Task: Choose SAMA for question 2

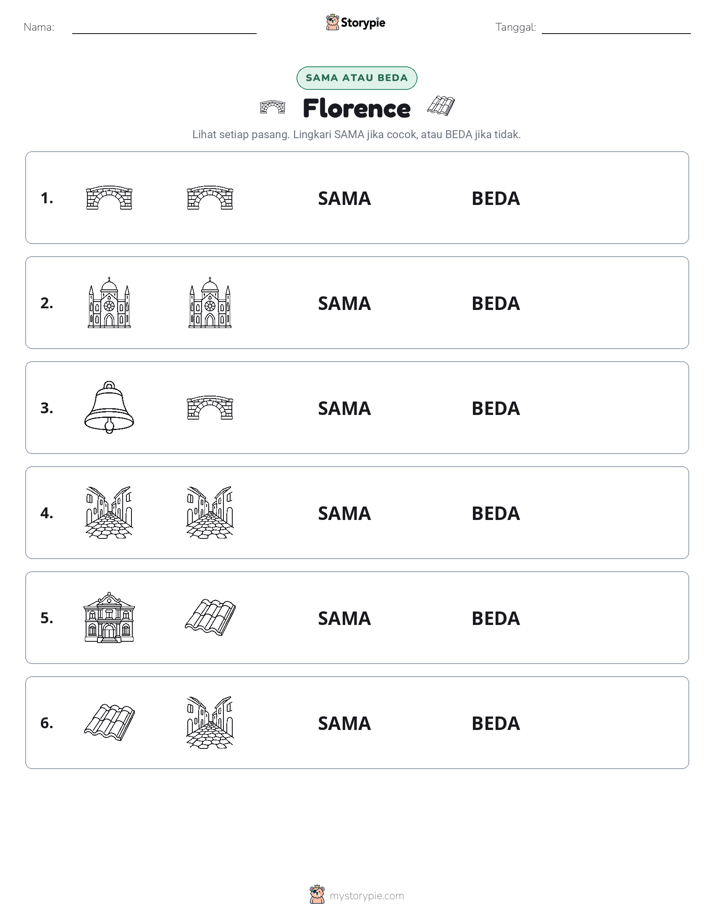Action: tap(344, 303)
